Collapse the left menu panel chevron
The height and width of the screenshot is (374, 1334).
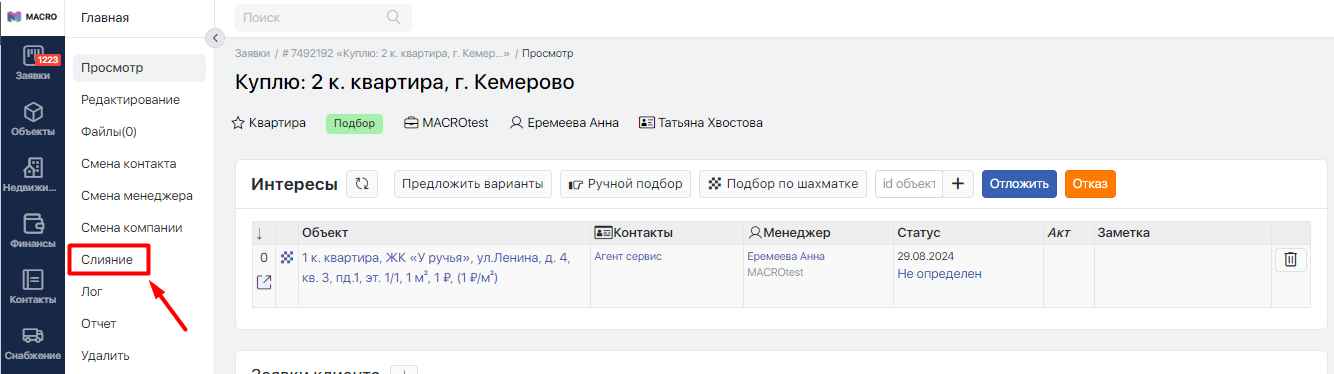pos(214,38)
